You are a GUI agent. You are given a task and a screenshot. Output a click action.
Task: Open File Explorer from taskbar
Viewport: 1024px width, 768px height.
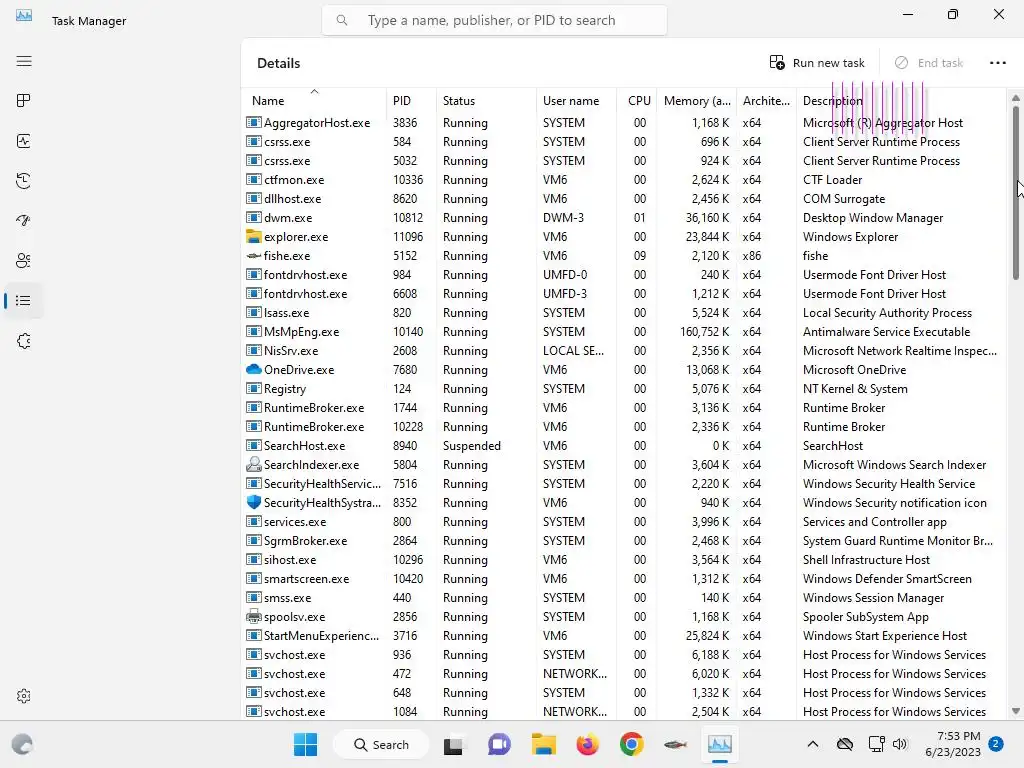tap(543, 744)
